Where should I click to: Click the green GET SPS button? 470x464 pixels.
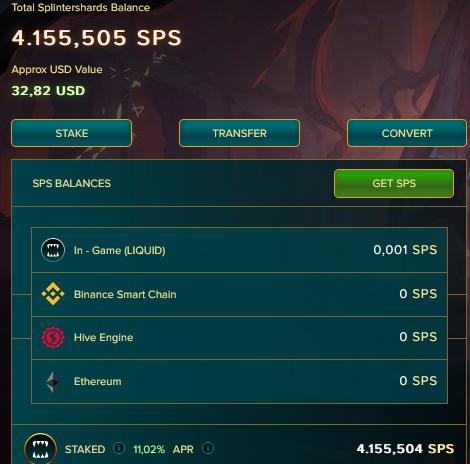394,183
